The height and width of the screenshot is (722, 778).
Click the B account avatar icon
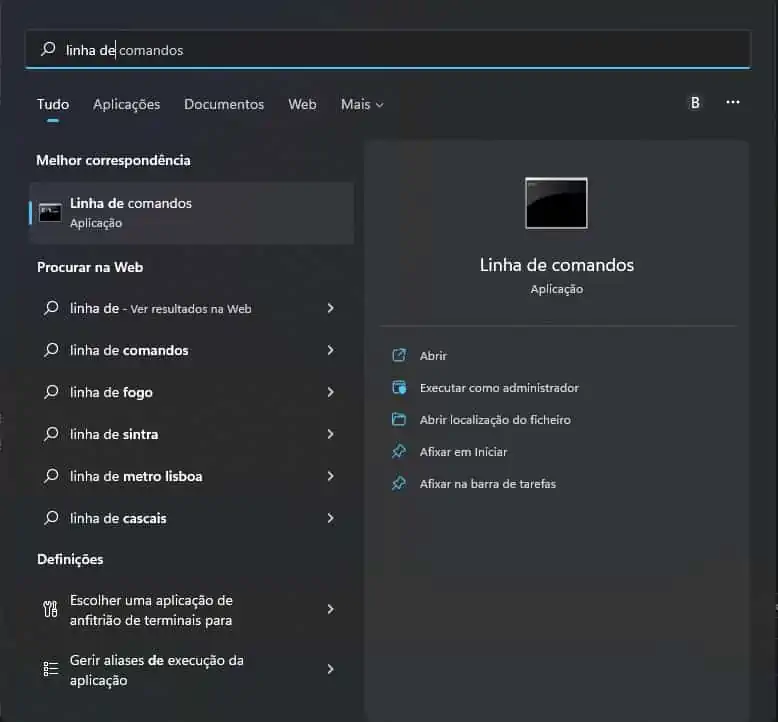[695, 102]
